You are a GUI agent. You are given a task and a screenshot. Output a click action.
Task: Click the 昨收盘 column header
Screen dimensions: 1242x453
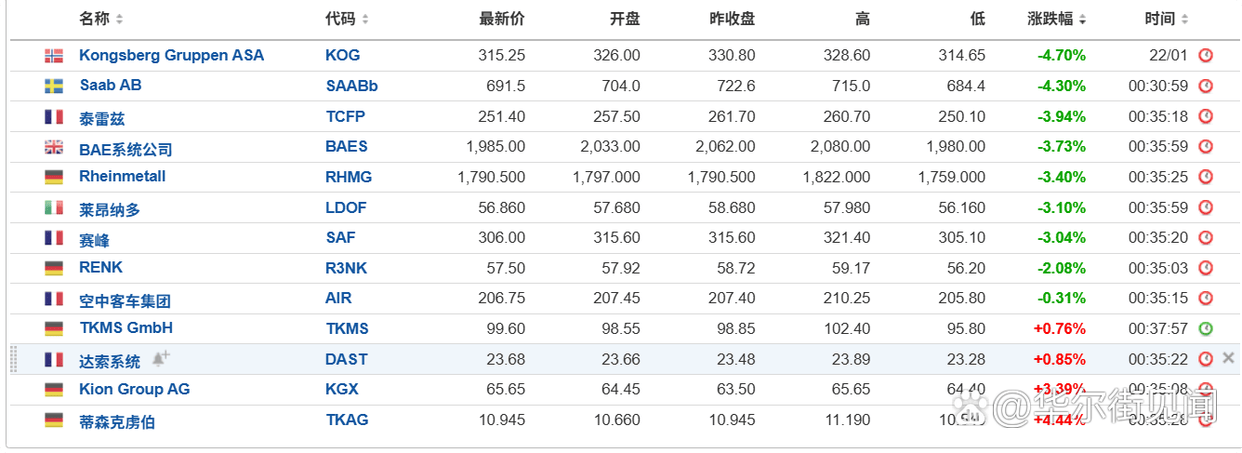[732, 18]
